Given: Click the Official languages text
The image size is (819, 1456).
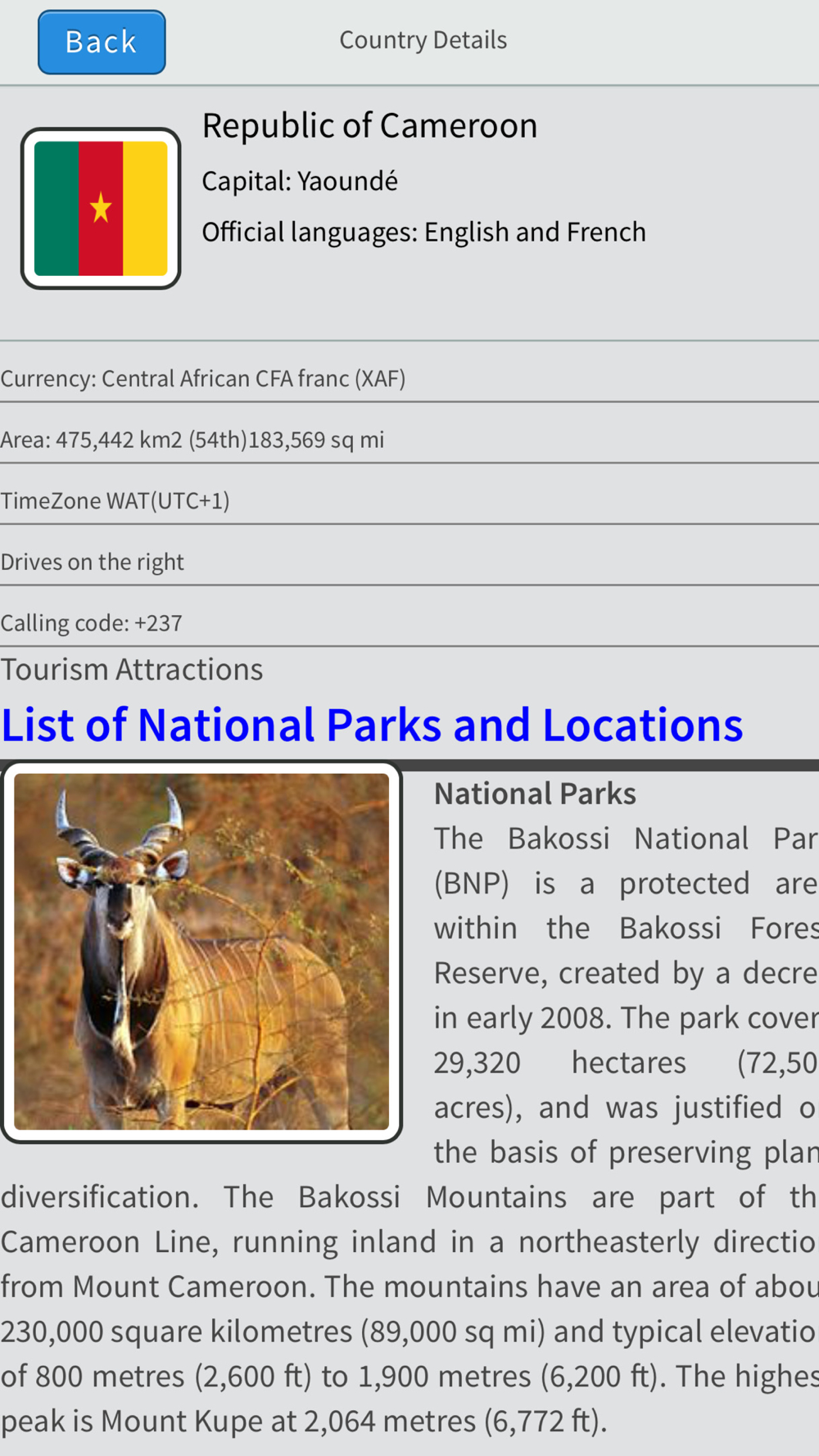Looking at the screenshot, I should tap(423, 233).
